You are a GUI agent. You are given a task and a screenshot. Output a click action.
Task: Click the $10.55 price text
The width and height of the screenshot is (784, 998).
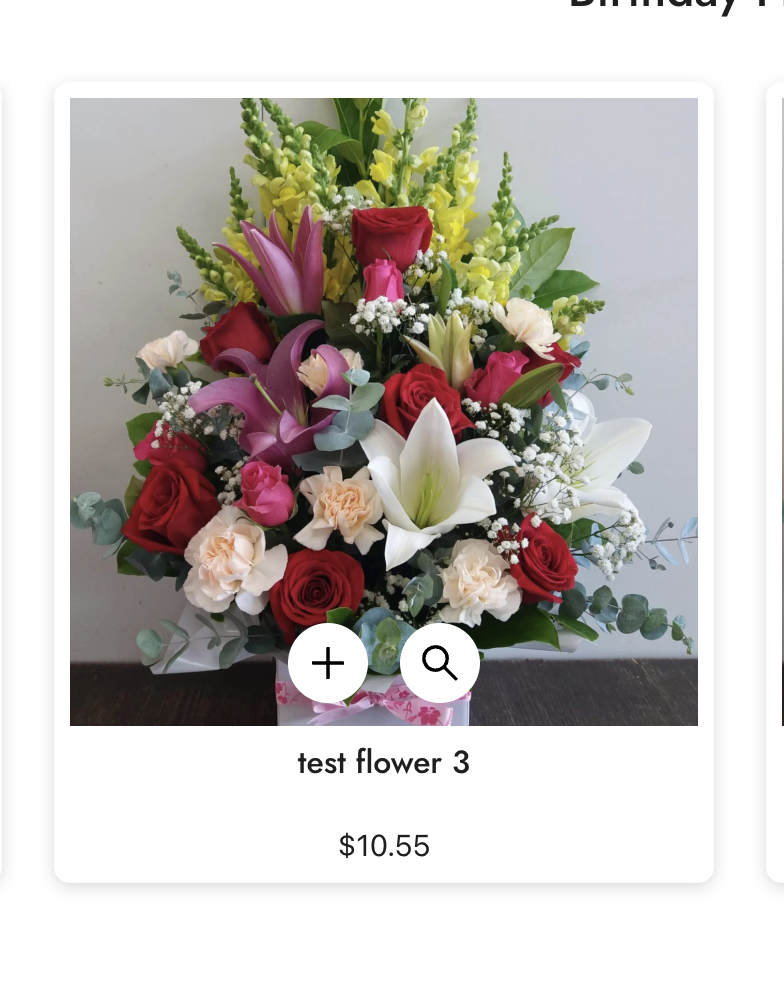(384, 845)
